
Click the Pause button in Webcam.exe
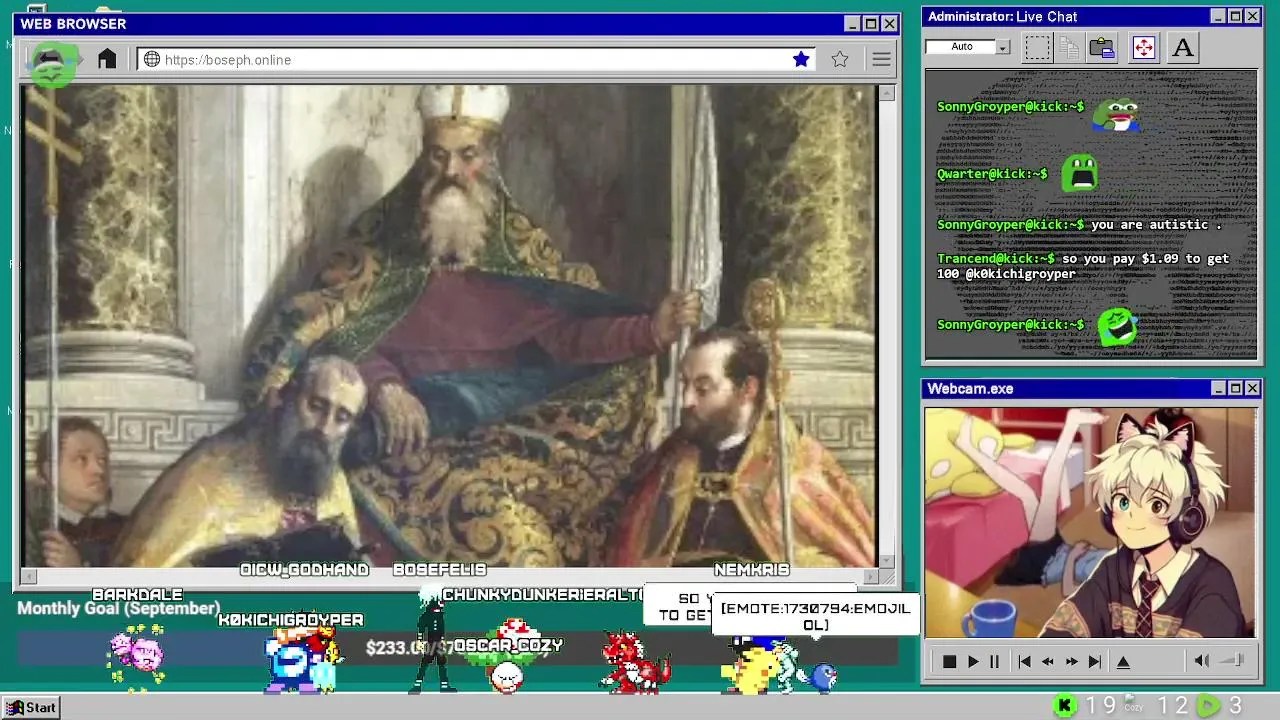(994, 662)
